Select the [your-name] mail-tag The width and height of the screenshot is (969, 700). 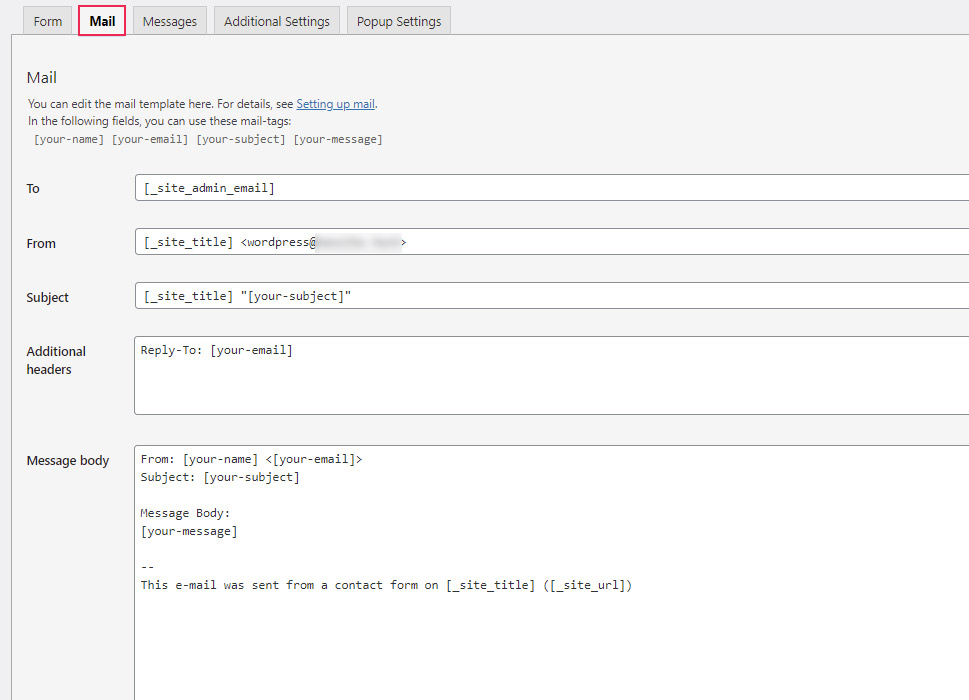click(x=69, y=139)
